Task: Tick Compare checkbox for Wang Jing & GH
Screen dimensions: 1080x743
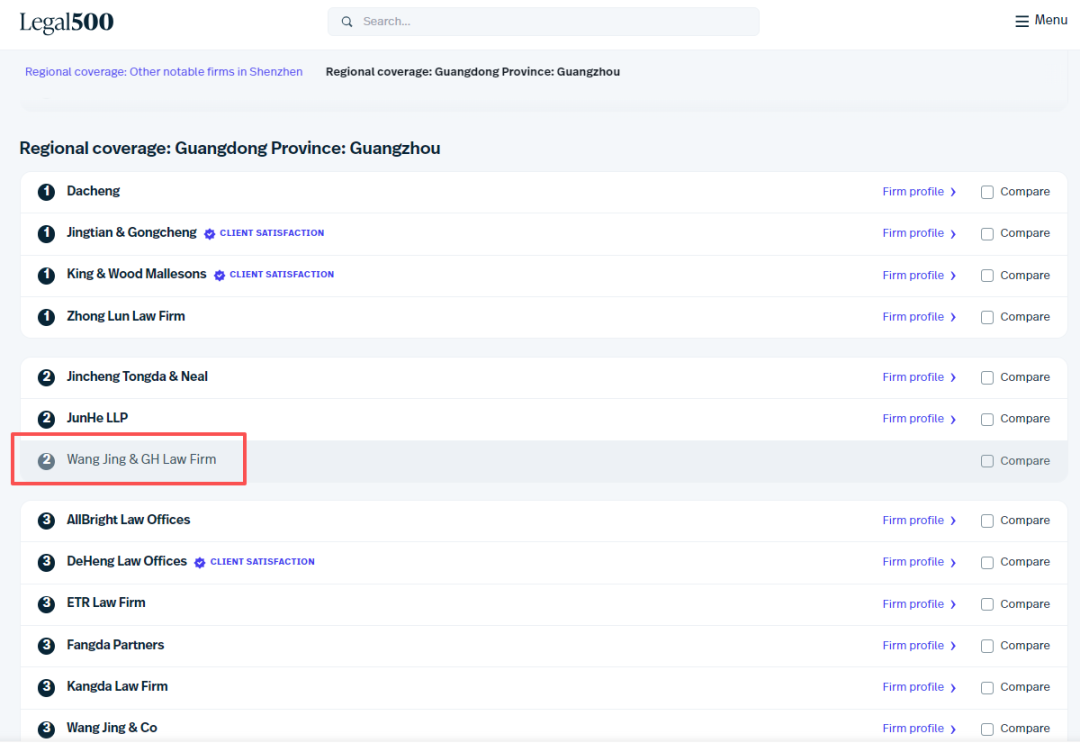Action: click(x=987, y=461)
